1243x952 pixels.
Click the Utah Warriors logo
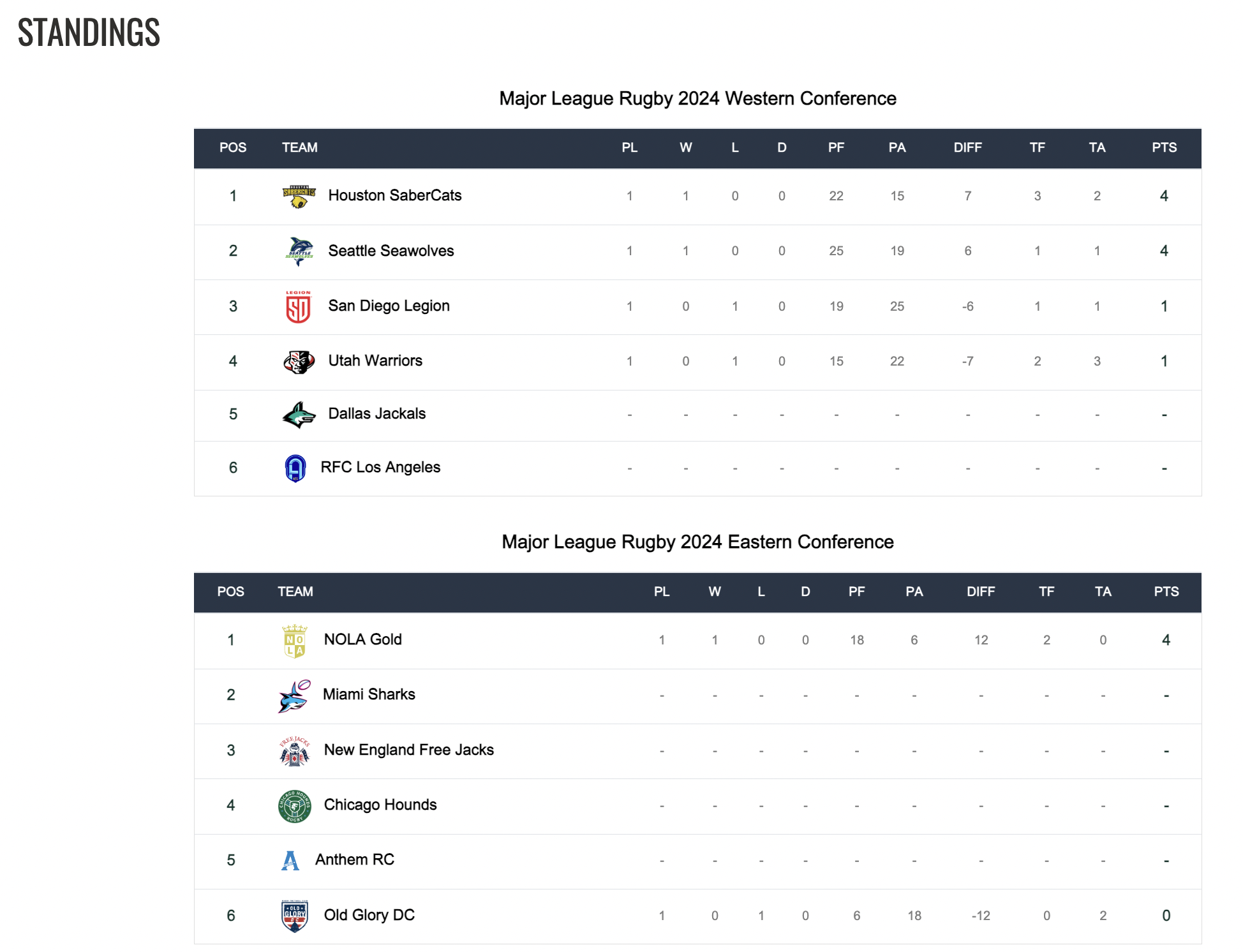(x=299, y=362)
